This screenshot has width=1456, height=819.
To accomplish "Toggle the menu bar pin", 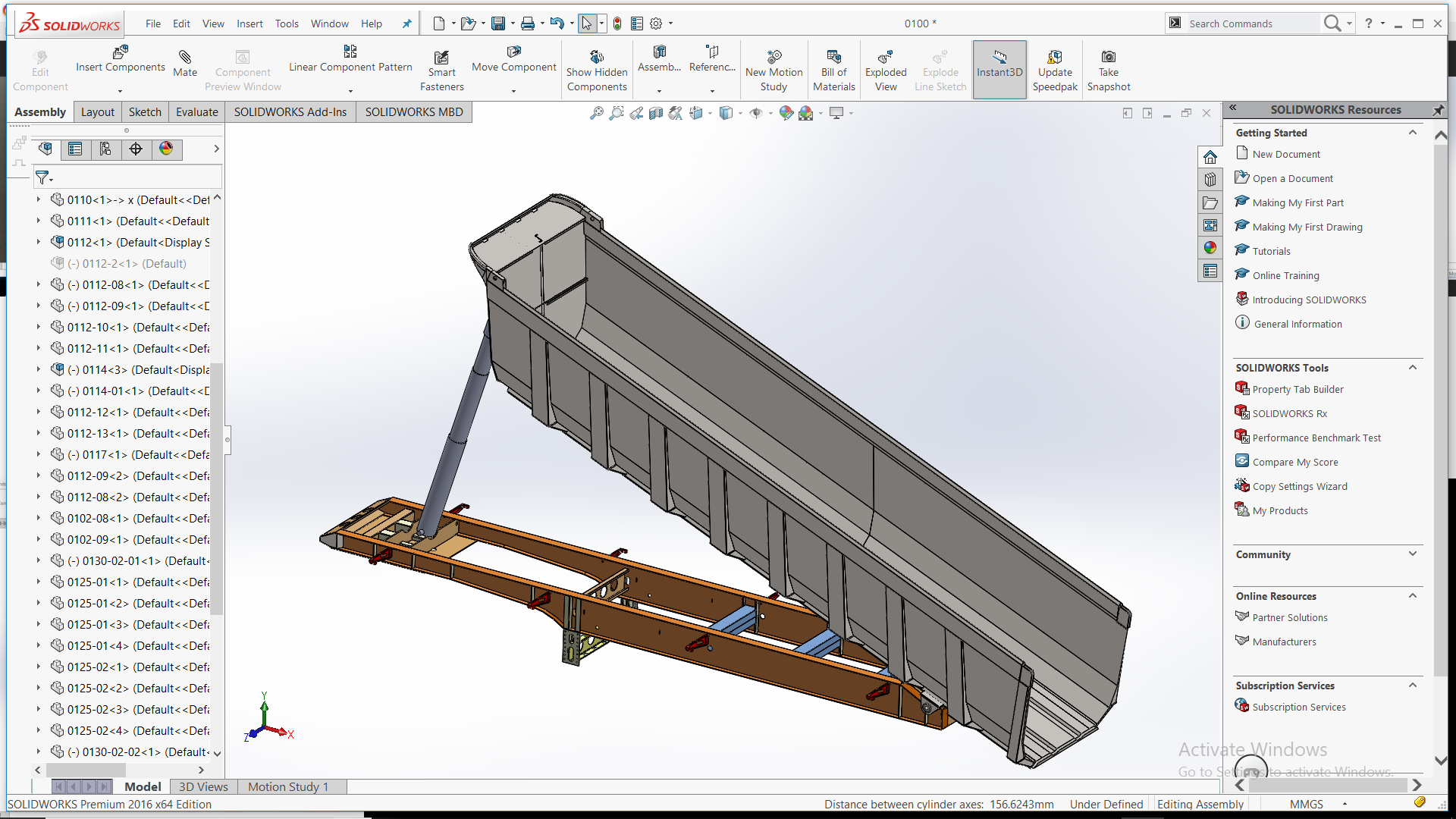I will point(407,24).
